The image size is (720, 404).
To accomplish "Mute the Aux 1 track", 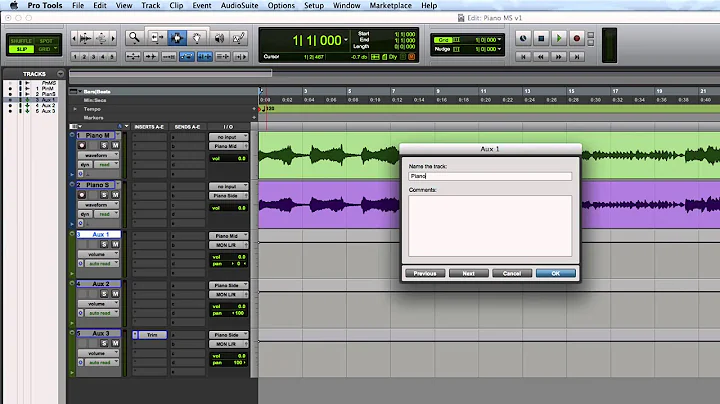I will (115, 245).
